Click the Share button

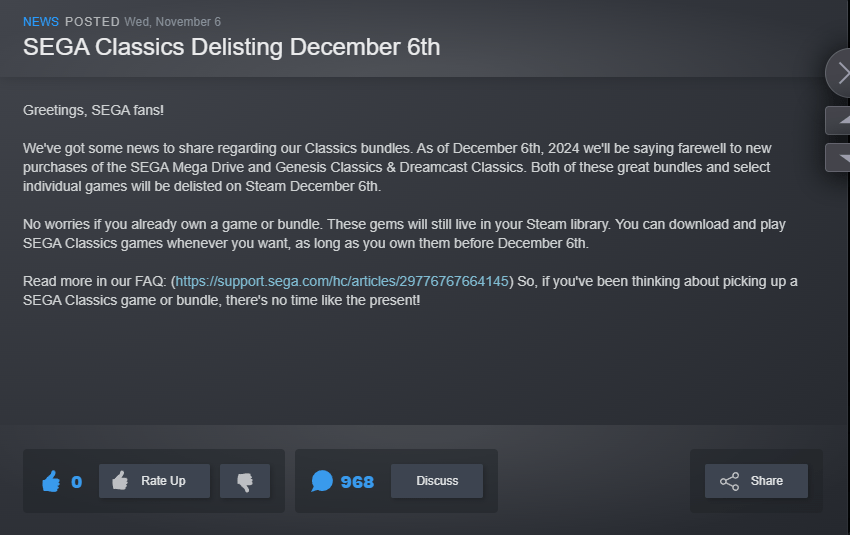(x=755, y=481)
